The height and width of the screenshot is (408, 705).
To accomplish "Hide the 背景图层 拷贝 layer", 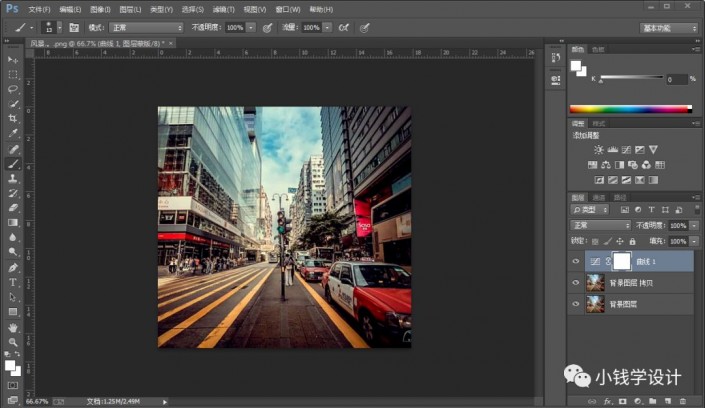I will click(576, 282).
